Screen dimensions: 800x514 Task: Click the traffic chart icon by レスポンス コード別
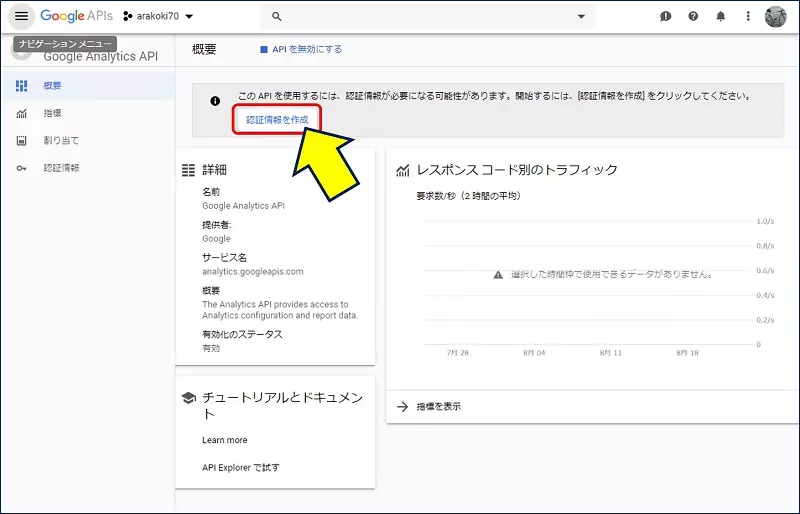pyautogui.click(x=403, y=170)
